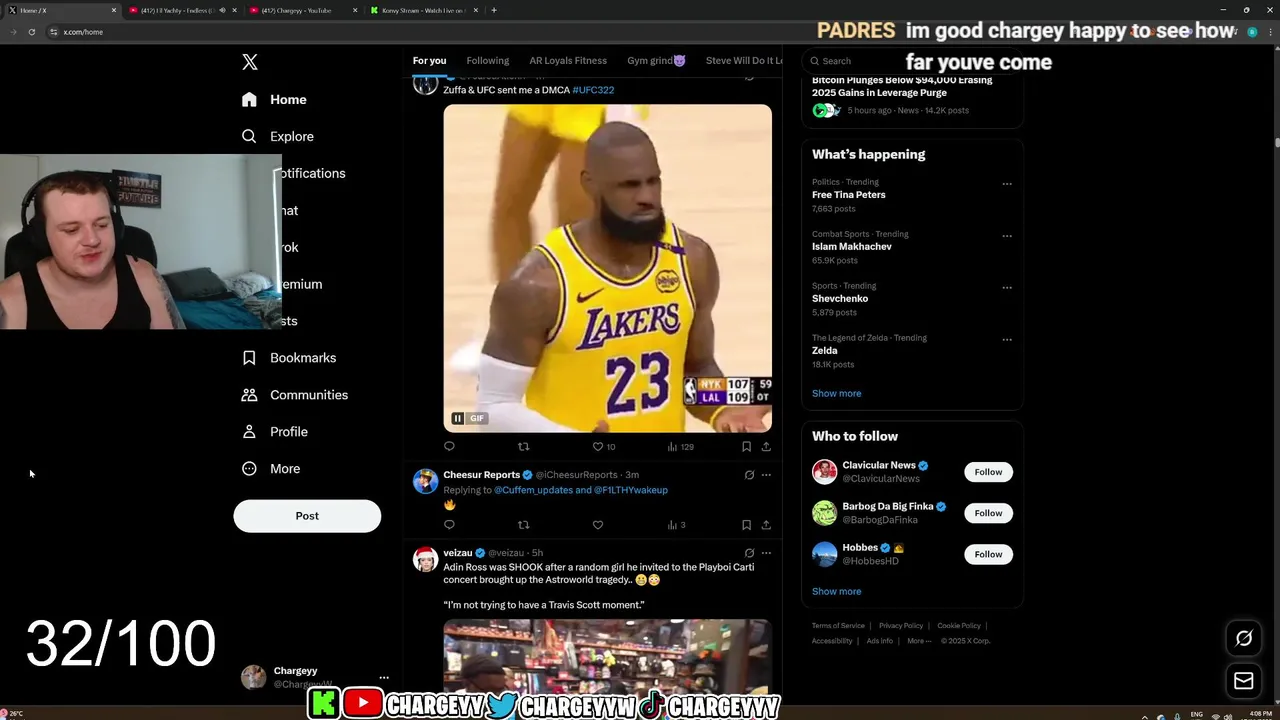Viewport: 1280px width, 720px height.
Task: Follow Barbog Da Big Finka
Action: click(x=988, y=513)
